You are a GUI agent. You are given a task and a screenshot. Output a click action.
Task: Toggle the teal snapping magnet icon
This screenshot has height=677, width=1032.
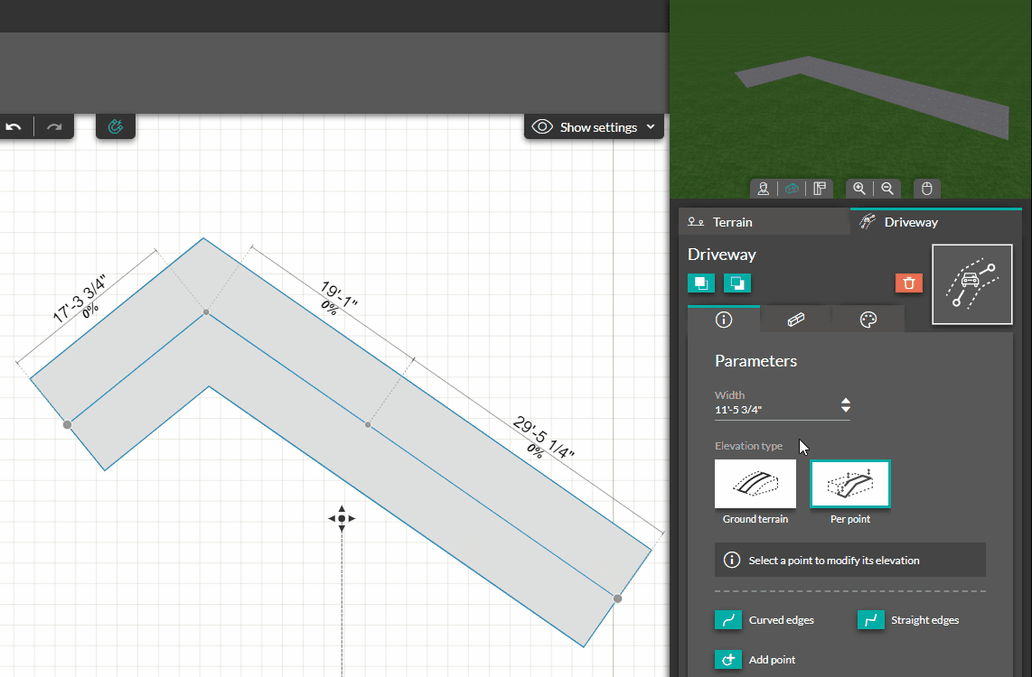pyautogui.click(x=115, y=127)
